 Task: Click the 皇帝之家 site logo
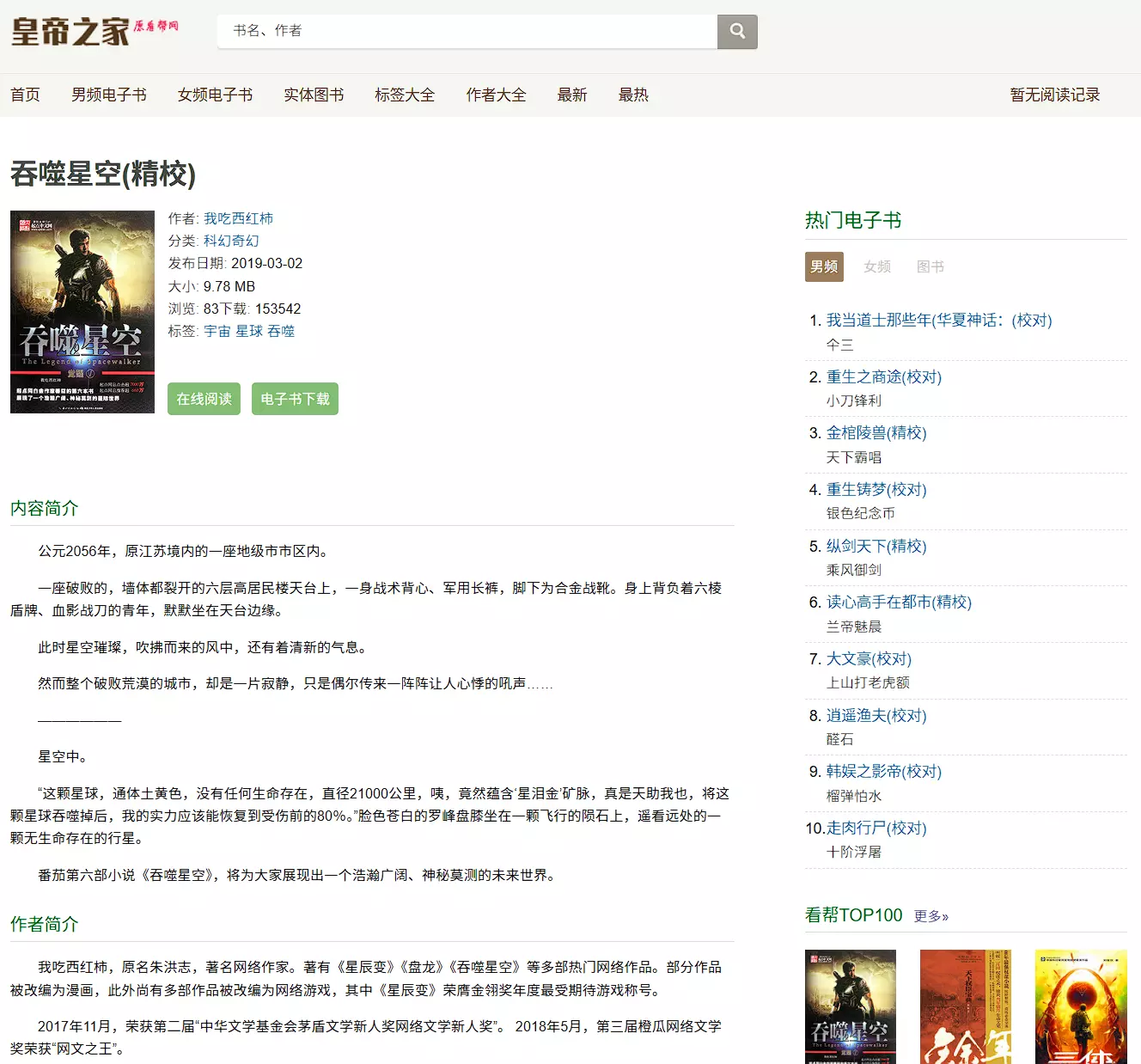click(x=95, y=32)
